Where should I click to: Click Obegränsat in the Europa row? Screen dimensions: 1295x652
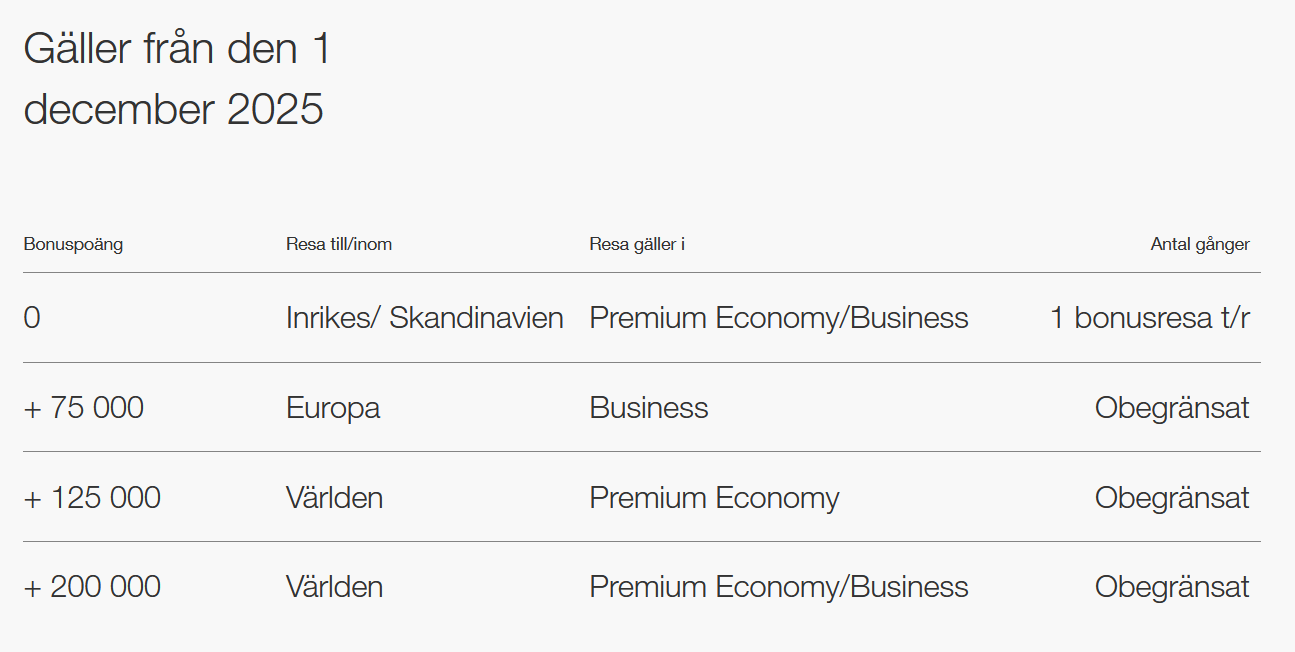point(1172,408)
